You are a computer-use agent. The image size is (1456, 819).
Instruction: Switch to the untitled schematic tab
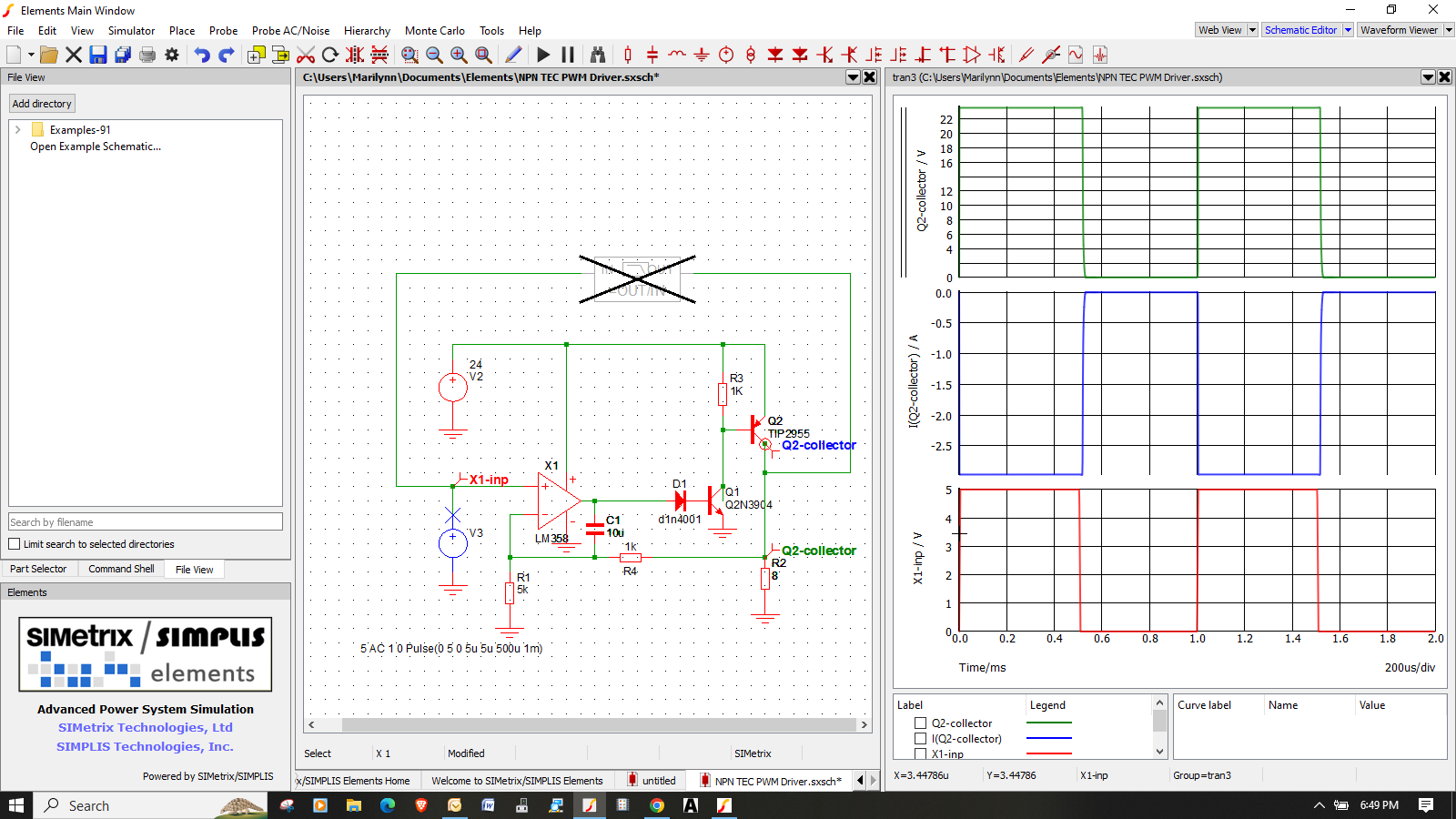point(651,781)
